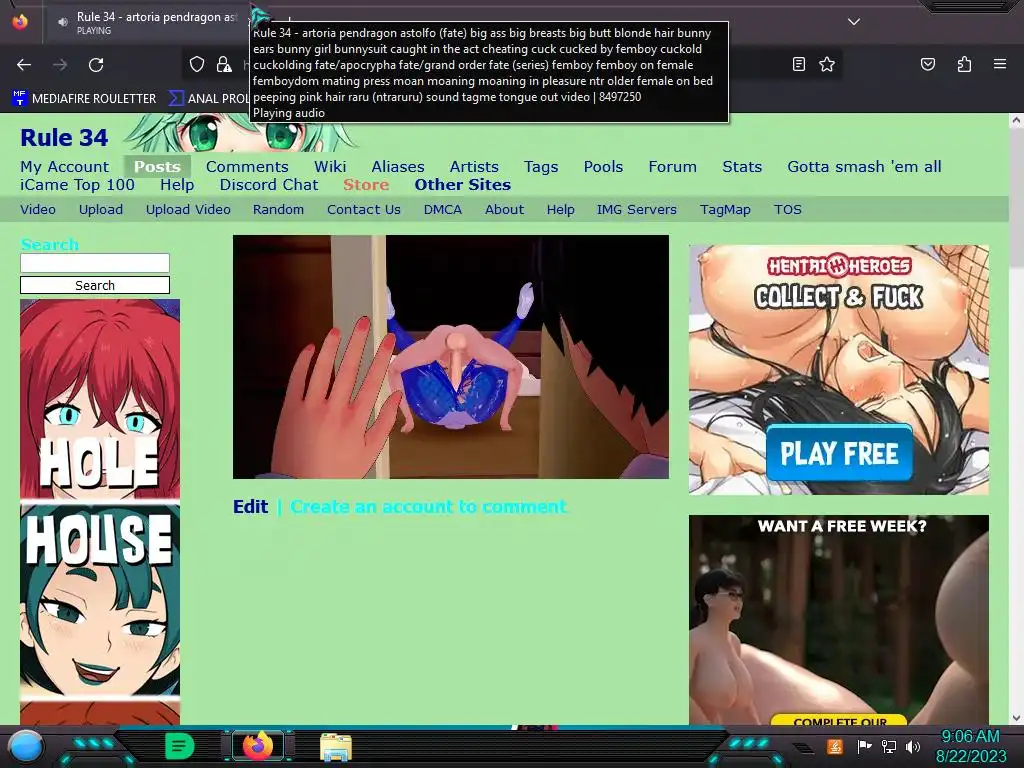Viewport: 1024px width, 768px height.
Task: Focus the Search text field
Action: [x=95, y=263]
